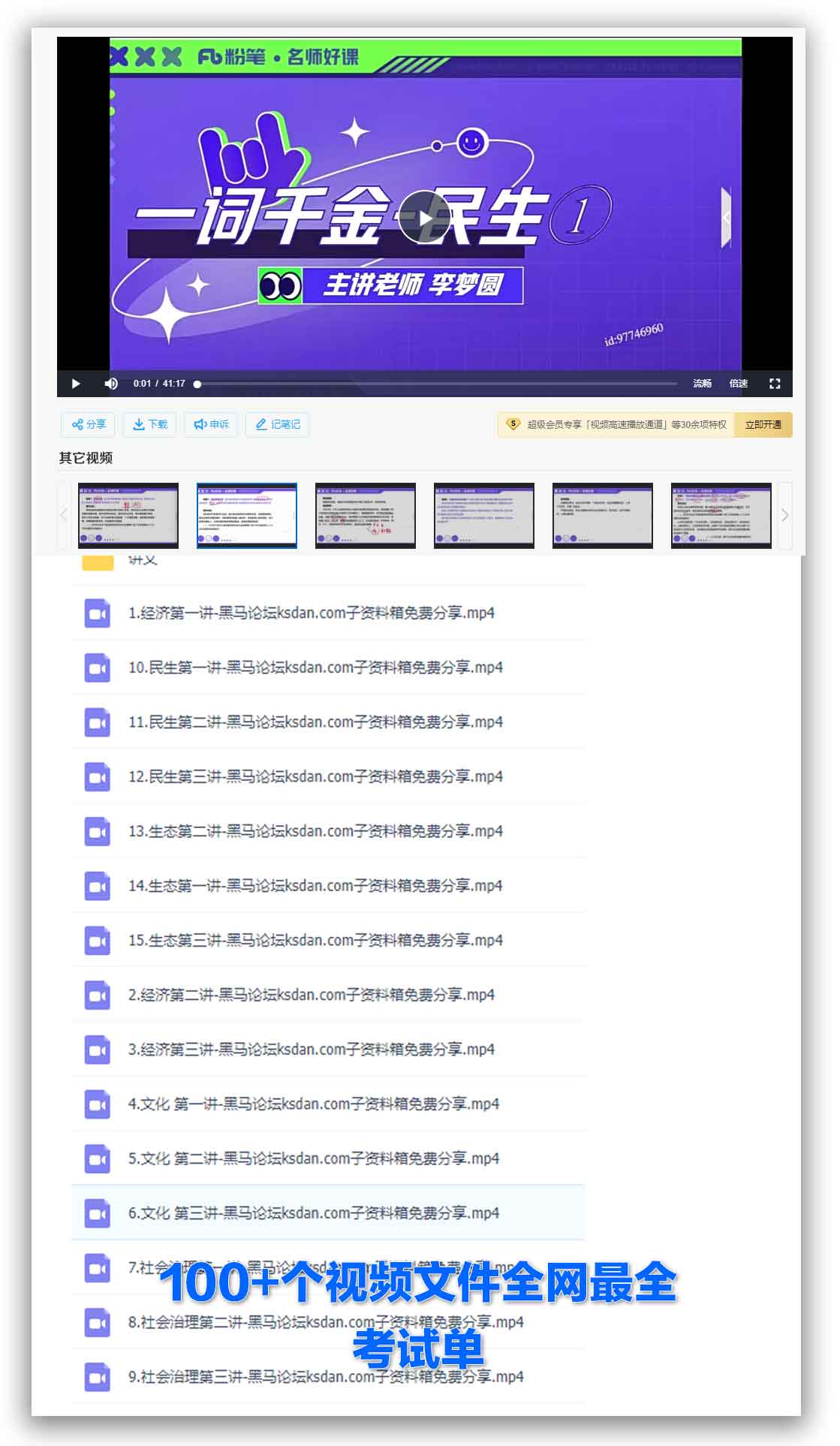Open file name 2.经济第二讲 mp4

pos(312,995)
